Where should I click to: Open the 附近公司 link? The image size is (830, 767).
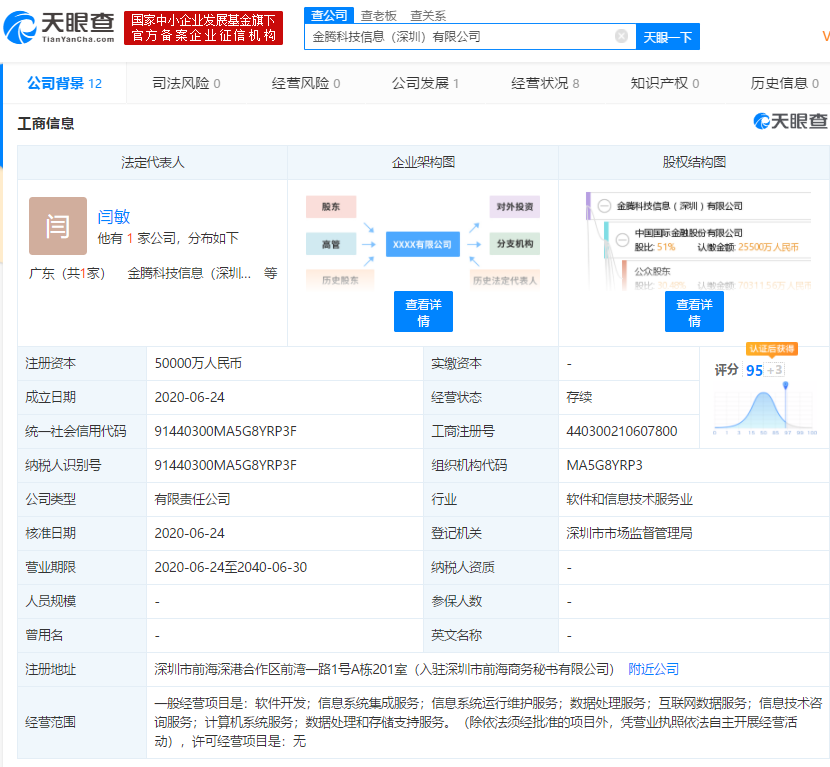[x=654, y=669]
